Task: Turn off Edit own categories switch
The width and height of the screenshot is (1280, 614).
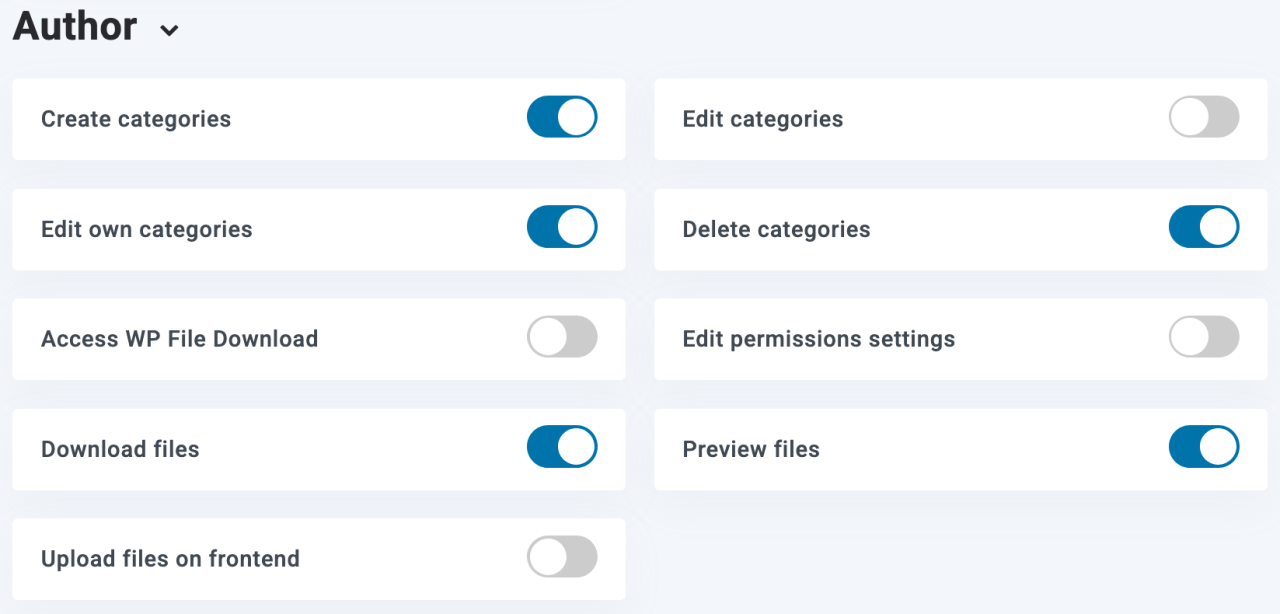Action: click(562, 227)
